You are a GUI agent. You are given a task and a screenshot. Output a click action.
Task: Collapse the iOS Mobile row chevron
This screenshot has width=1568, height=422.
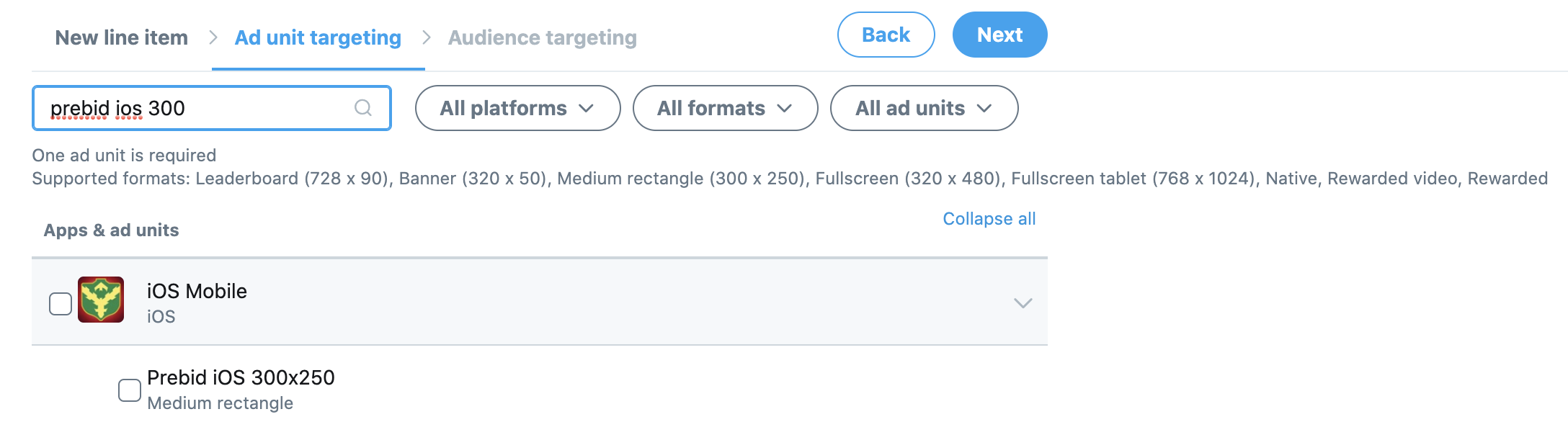[1023, 302]
